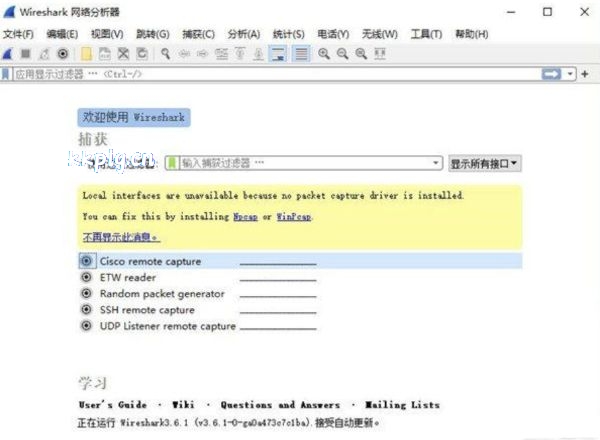Reload the capture file via toolbar icon
The image size is (600, 440).
click(x=142, y=54)
